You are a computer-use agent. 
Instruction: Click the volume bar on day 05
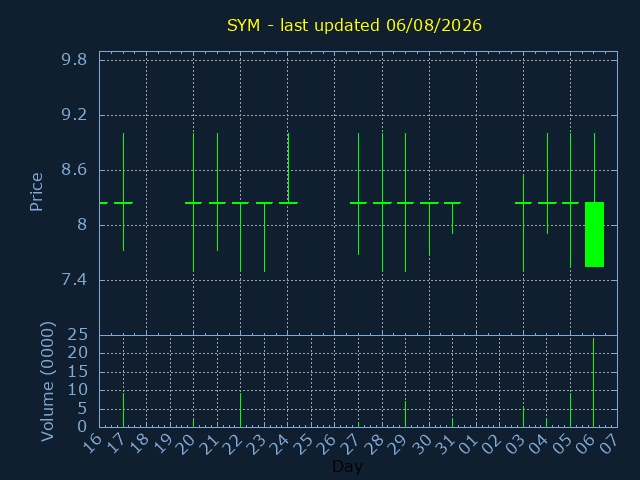pyautogui.click(x=570, y=410)
